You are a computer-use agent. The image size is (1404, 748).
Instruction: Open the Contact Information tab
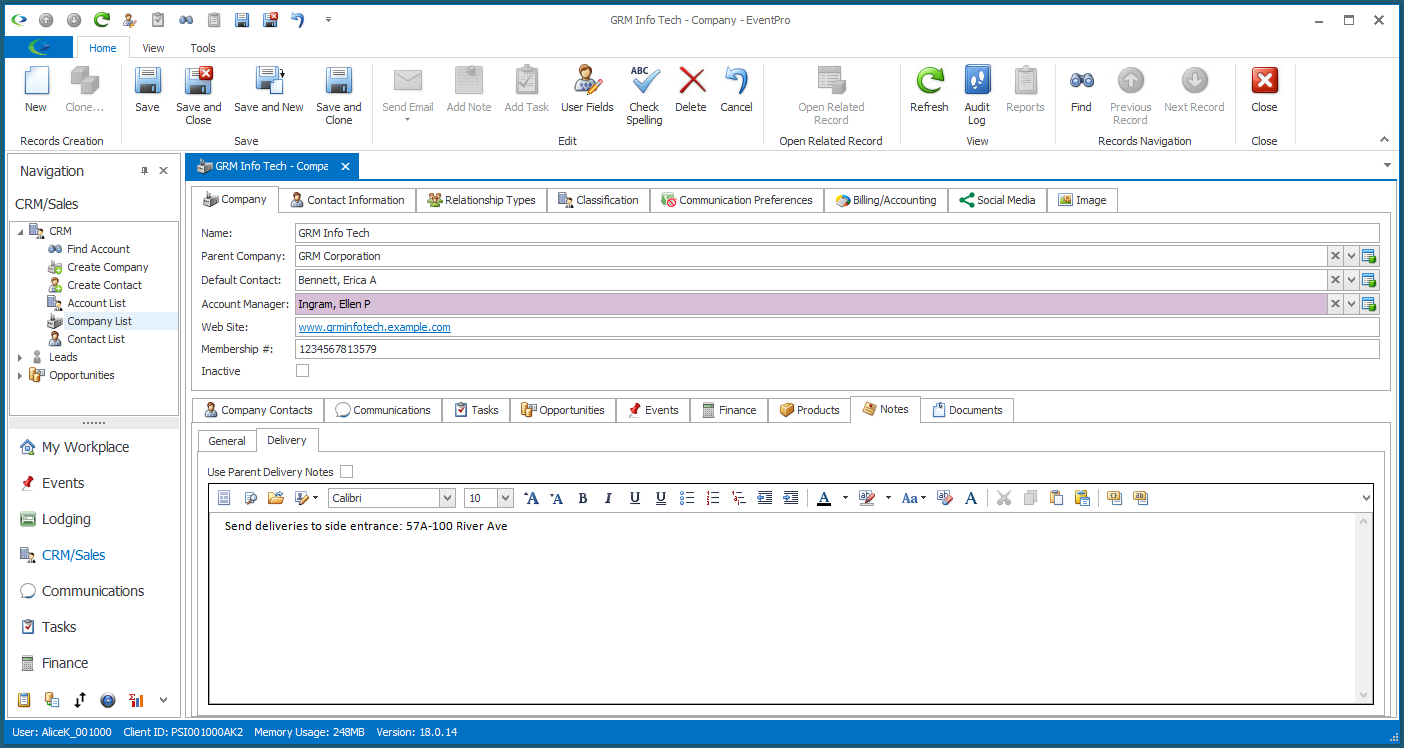pyautogui.click(x=347, y=200)
